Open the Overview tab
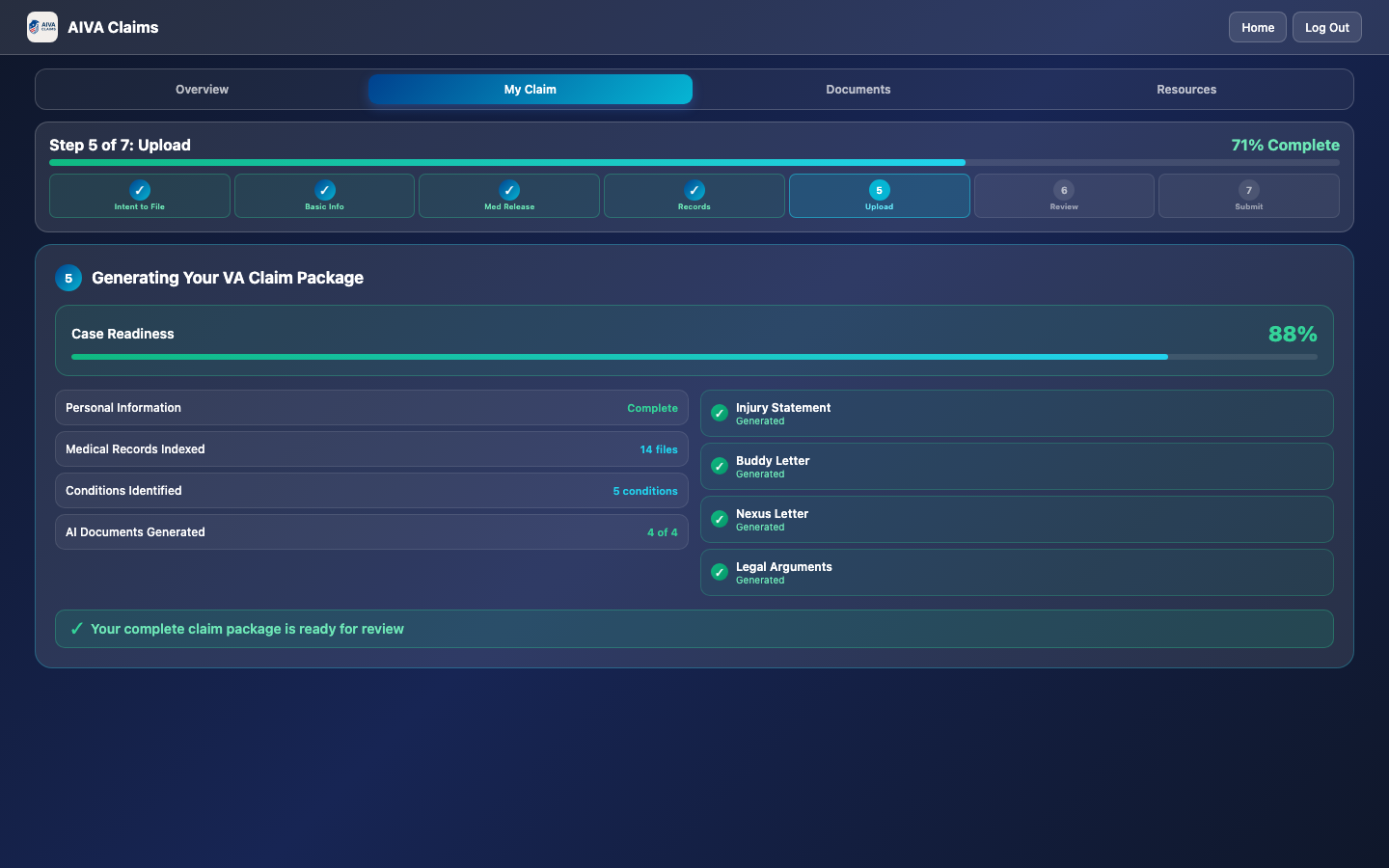 point(202,90)
